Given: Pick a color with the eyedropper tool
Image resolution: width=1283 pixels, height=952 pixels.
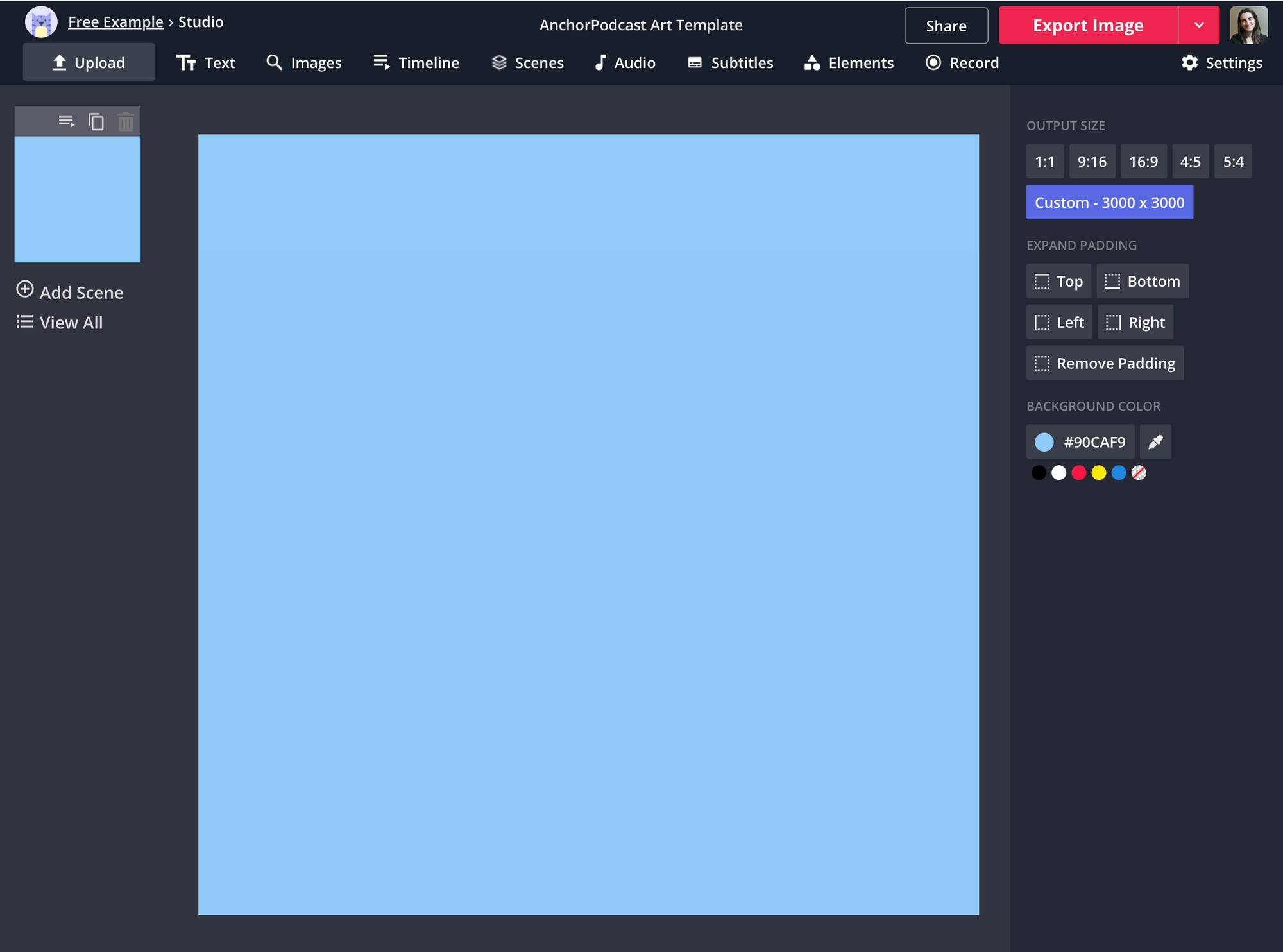Looking at the screenshot, I should click(1155, 442).
